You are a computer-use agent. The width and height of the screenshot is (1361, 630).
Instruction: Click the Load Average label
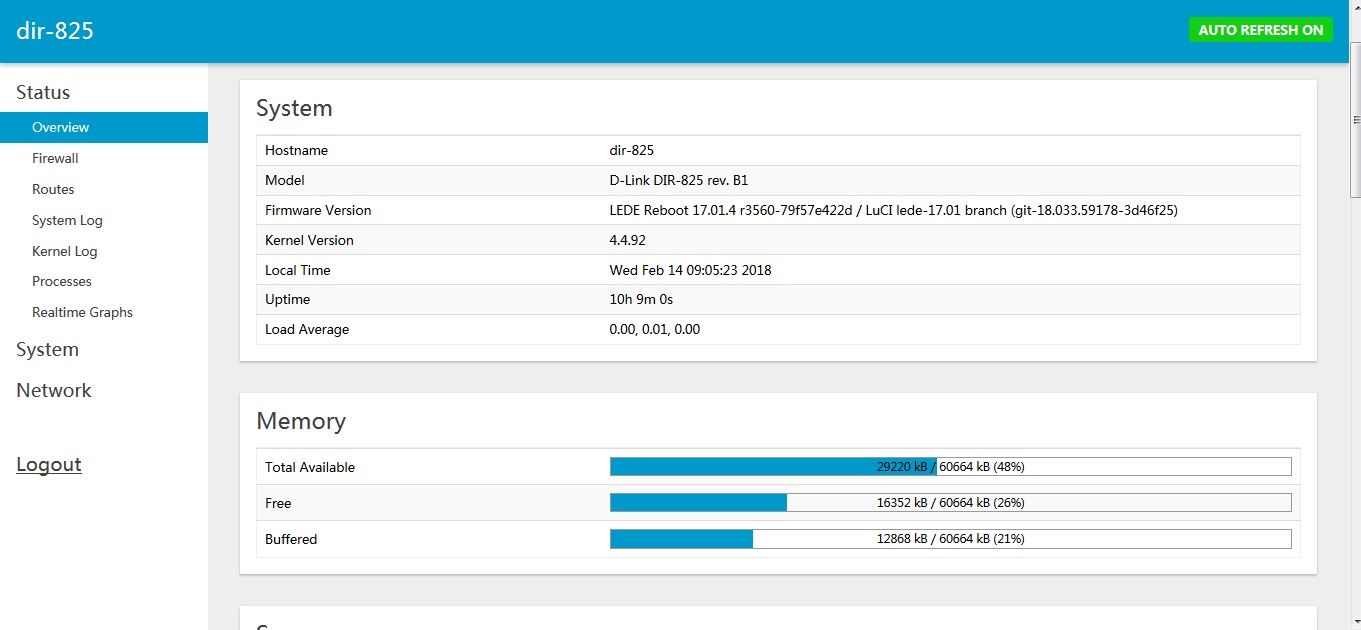307,329
